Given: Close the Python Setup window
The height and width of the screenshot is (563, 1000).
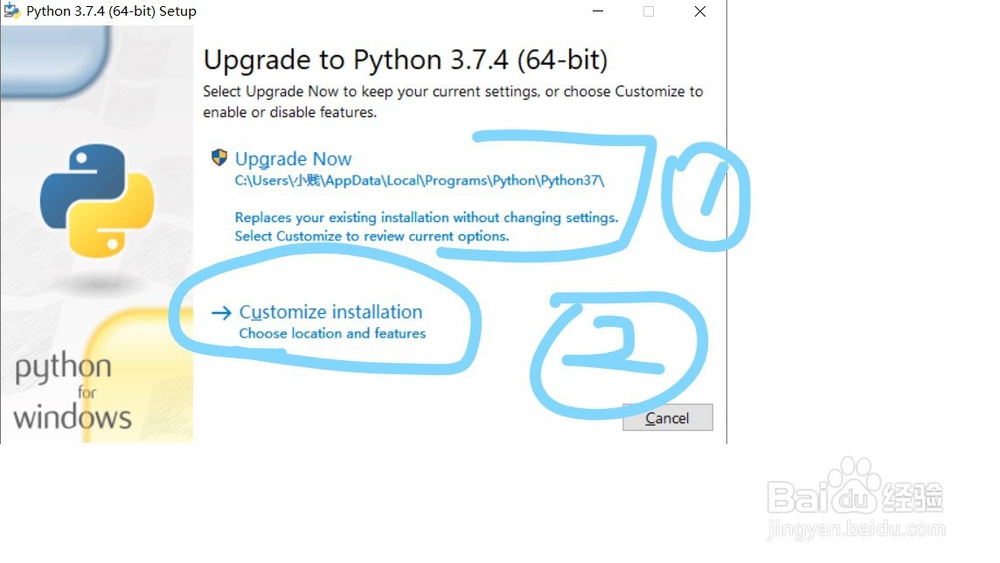Looking at the screenshot, I should click(700, 11).
